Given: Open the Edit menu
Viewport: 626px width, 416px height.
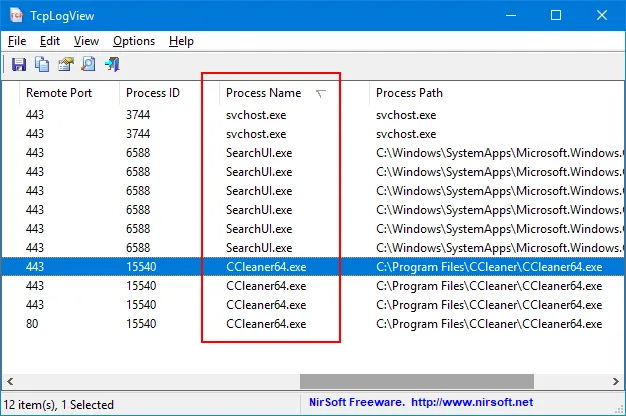Looking at the screenshot, I should (50, 41).
